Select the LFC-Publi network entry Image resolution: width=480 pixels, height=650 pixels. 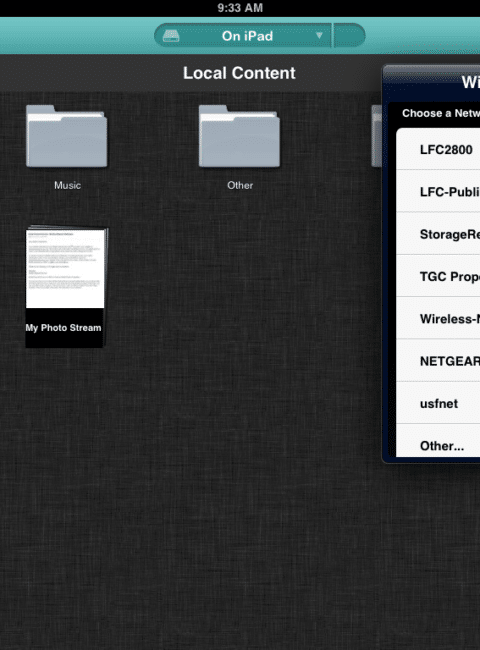click(x=438, y=191)
